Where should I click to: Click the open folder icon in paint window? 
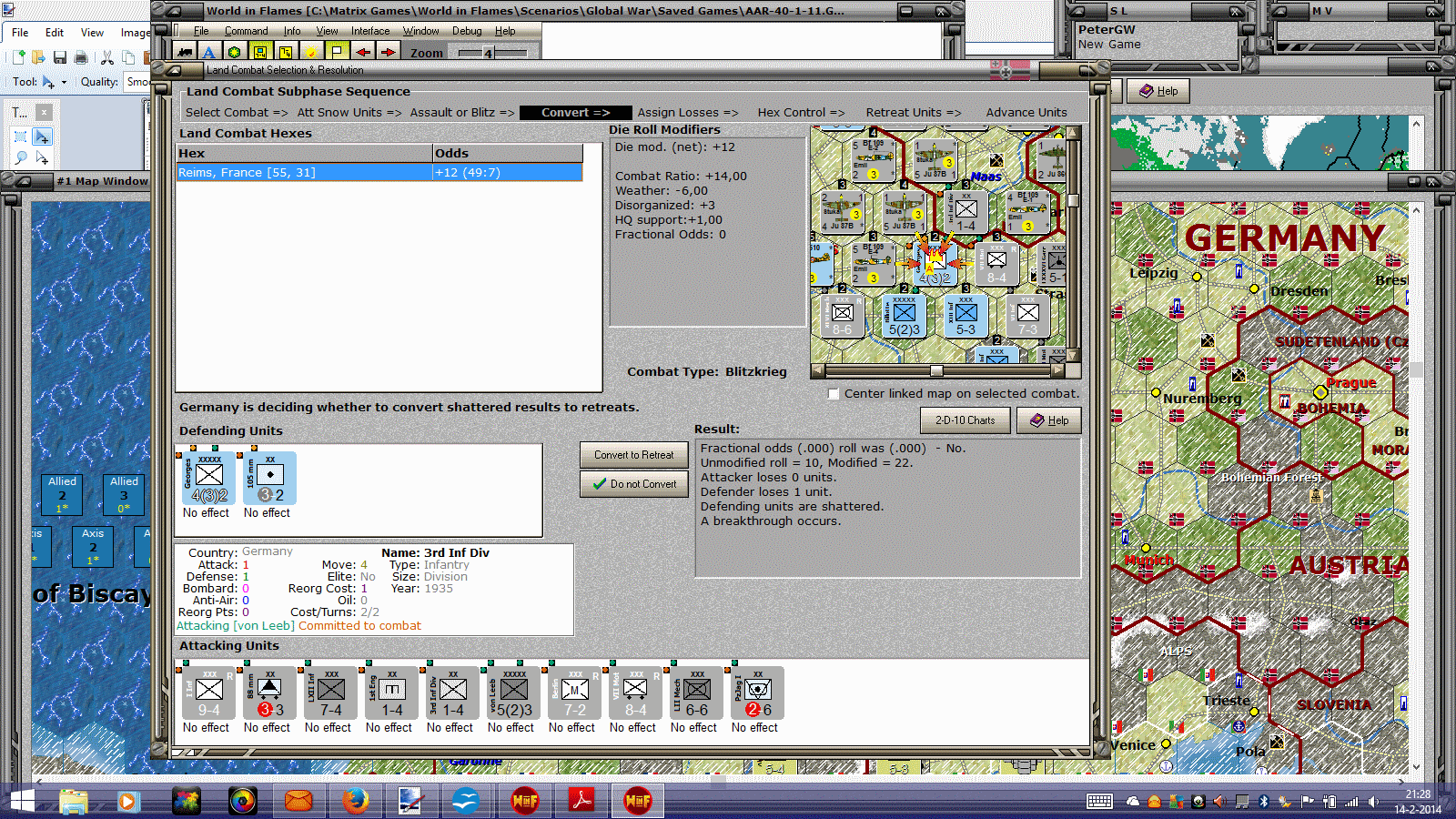point(38,57)
